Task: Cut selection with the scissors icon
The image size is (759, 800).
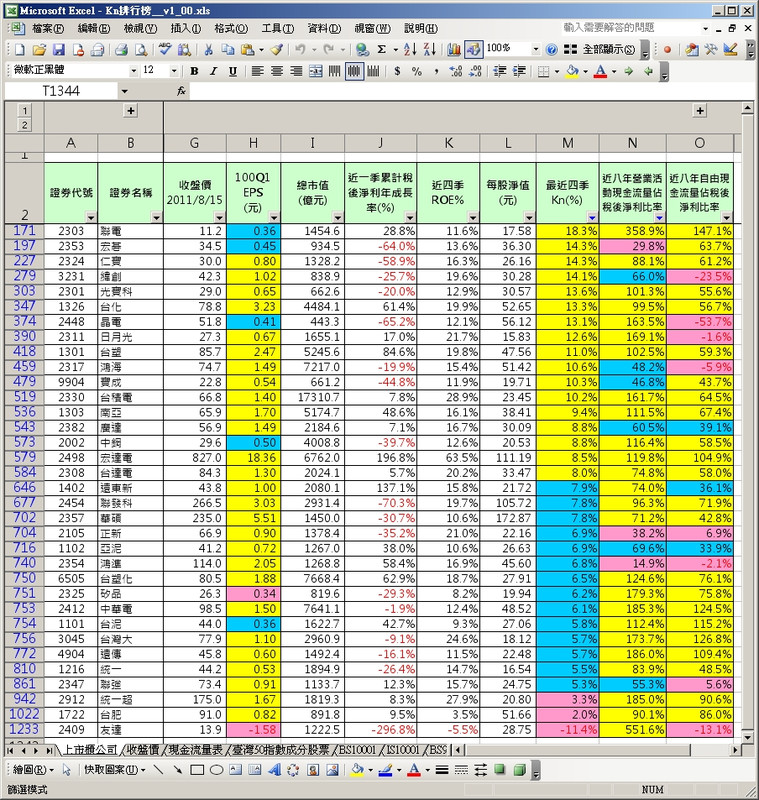Action: point(208,49)
